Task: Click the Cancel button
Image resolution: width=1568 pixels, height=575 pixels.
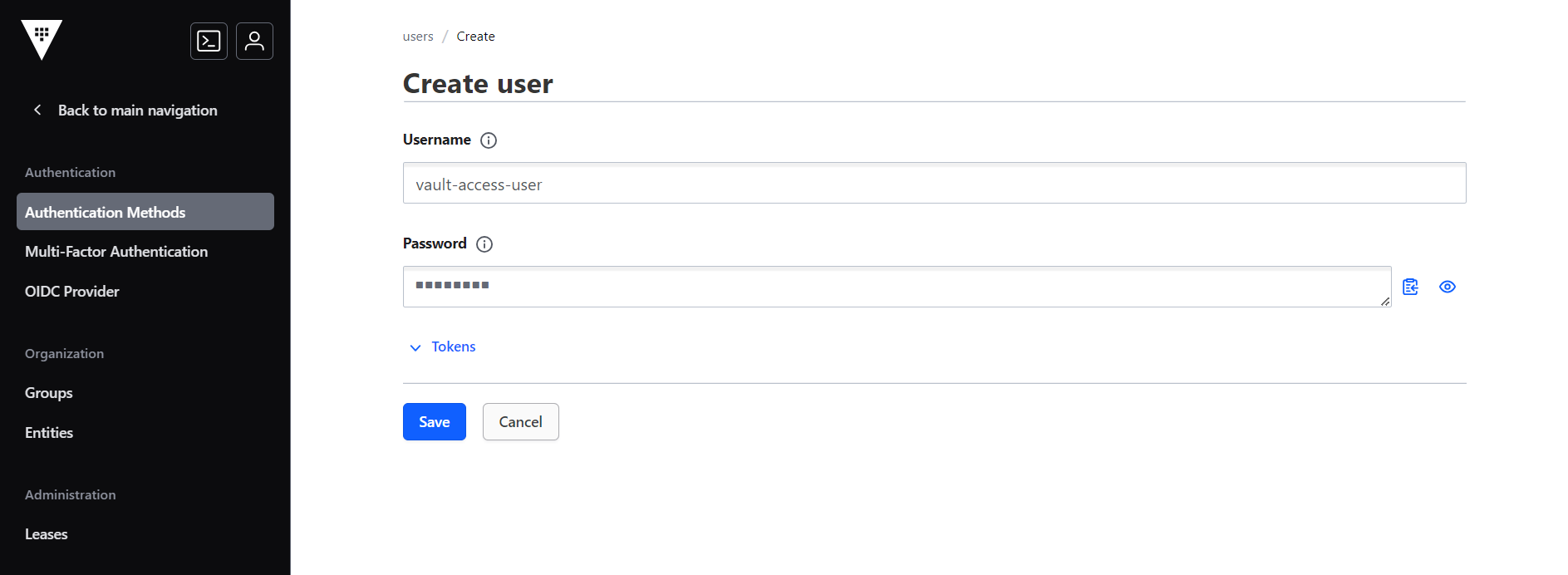Action: point(520,421)
